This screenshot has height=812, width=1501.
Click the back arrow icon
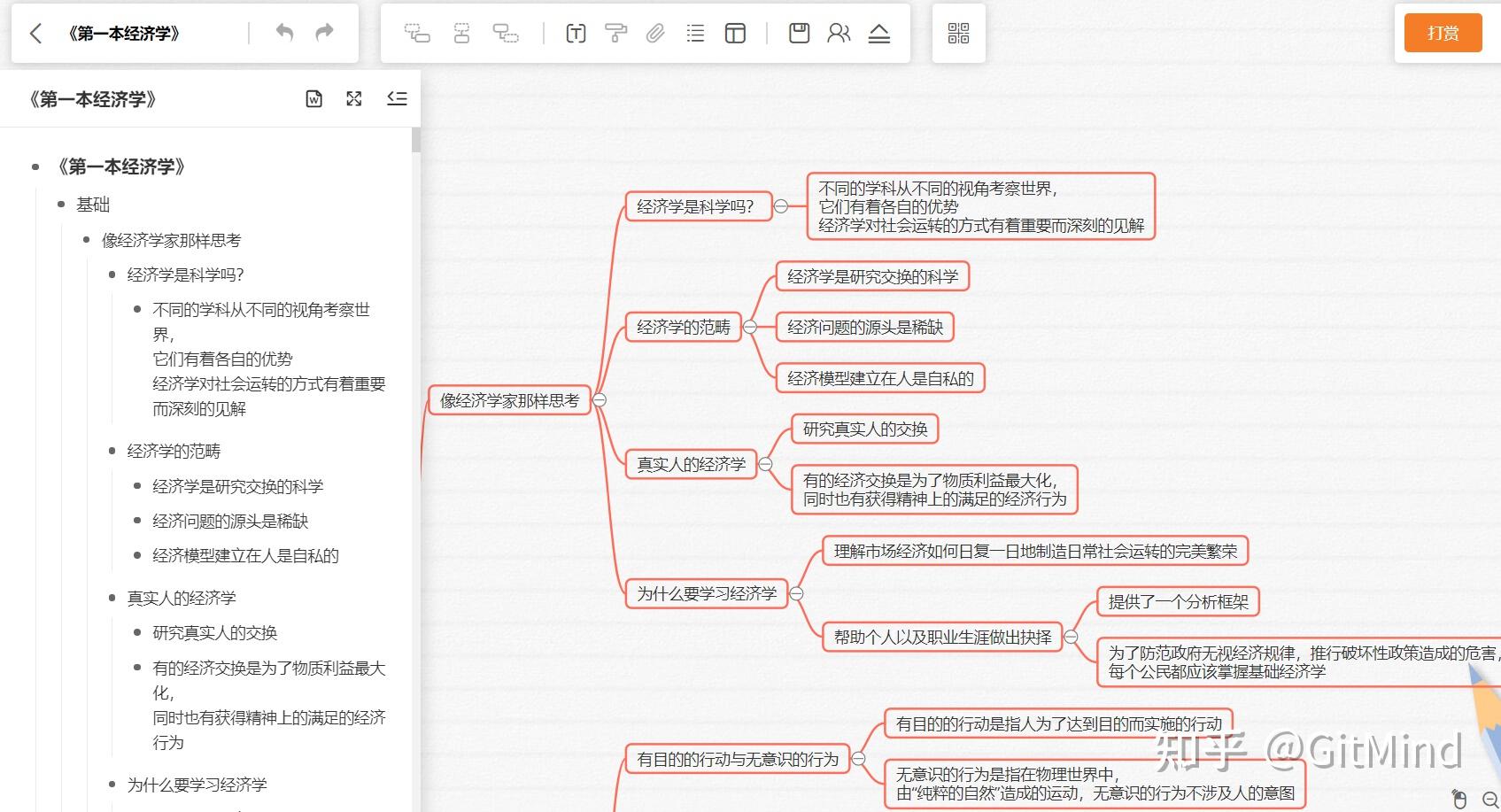[x=36, y=34]
